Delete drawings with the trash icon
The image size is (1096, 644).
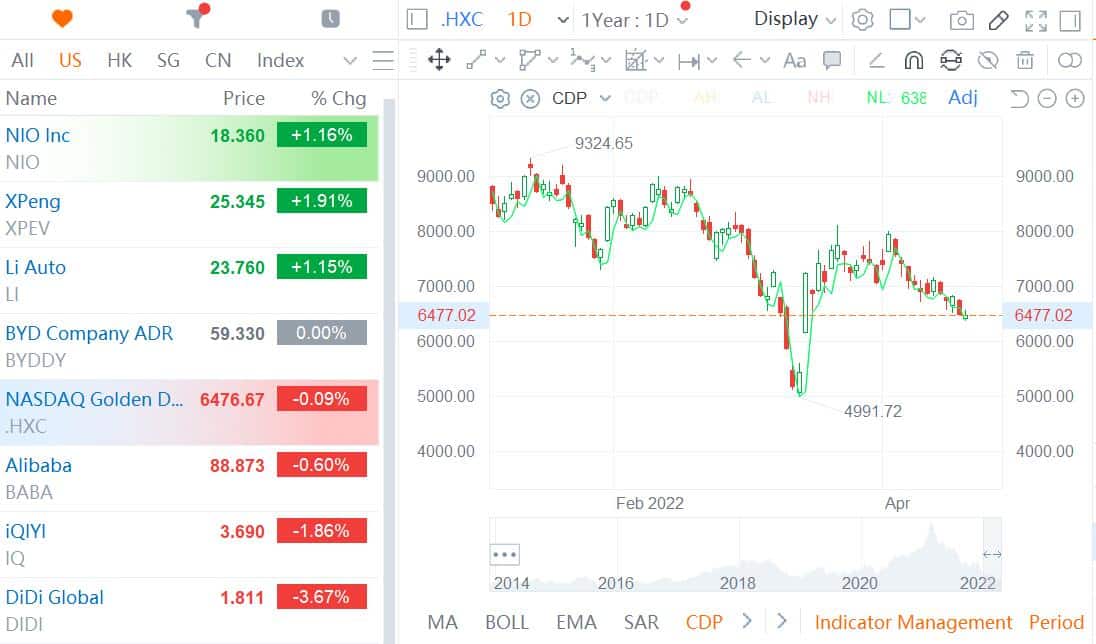click(x=1025, y=61)
